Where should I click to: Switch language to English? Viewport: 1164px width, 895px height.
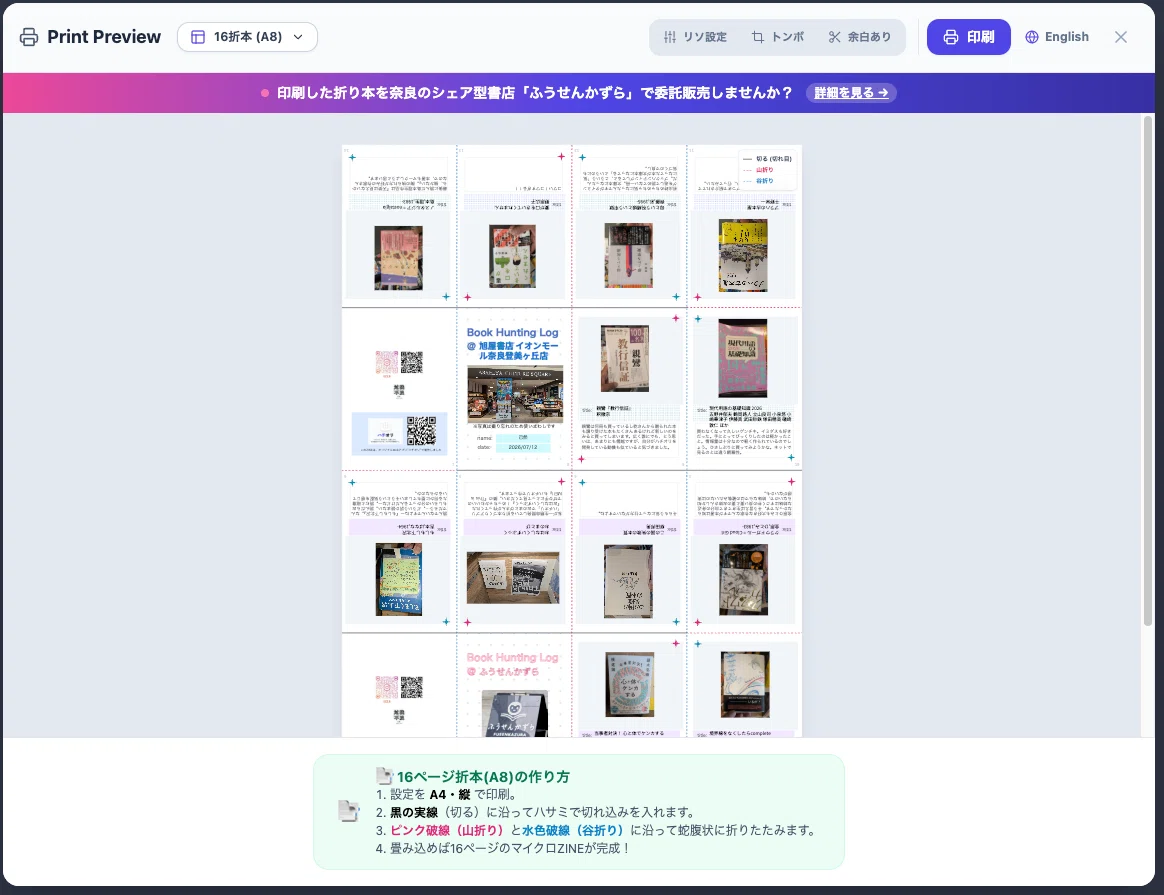point(1057,37)
